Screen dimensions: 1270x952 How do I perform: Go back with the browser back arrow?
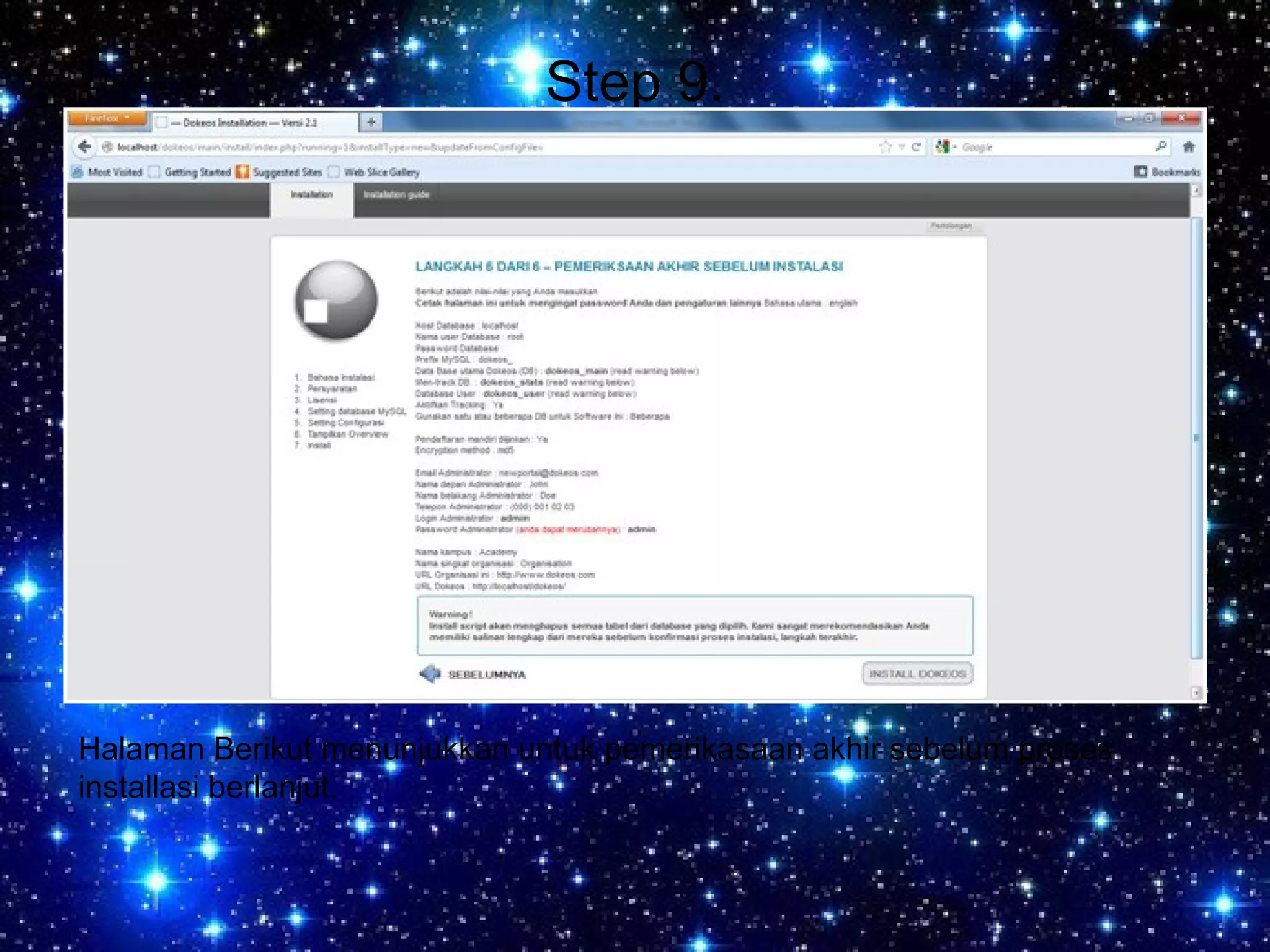[84, 147]
